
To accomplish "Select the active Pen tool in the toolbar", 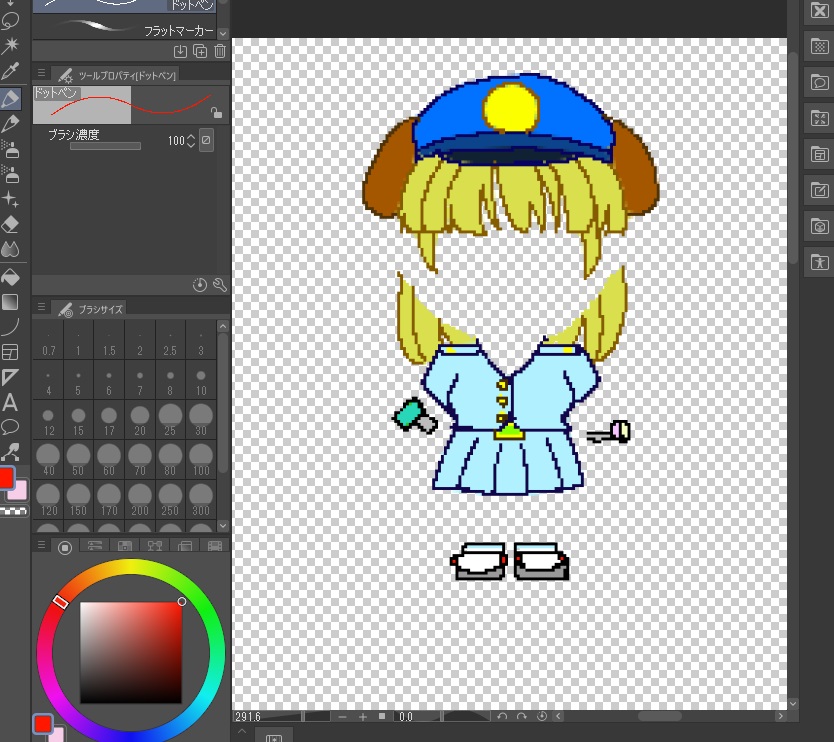I will [11, 98].
